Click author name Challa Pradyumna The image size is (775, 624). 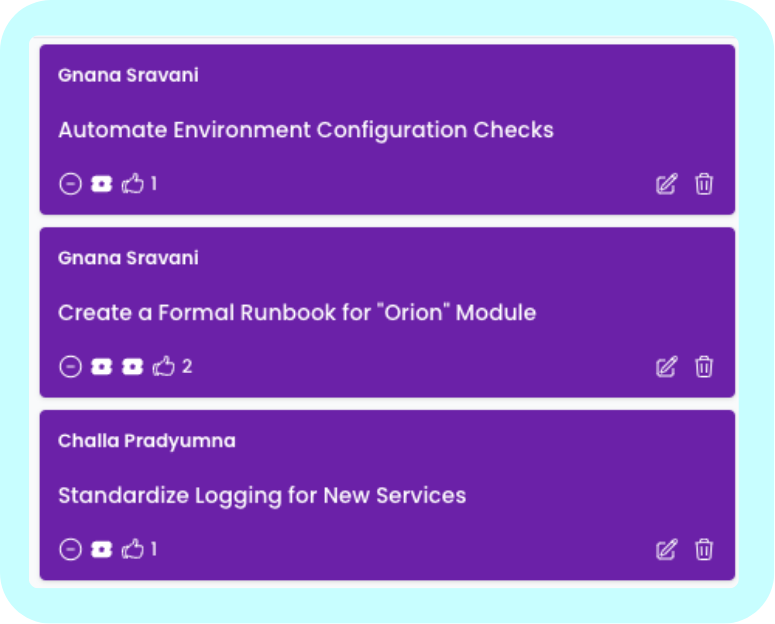point(147,441)
